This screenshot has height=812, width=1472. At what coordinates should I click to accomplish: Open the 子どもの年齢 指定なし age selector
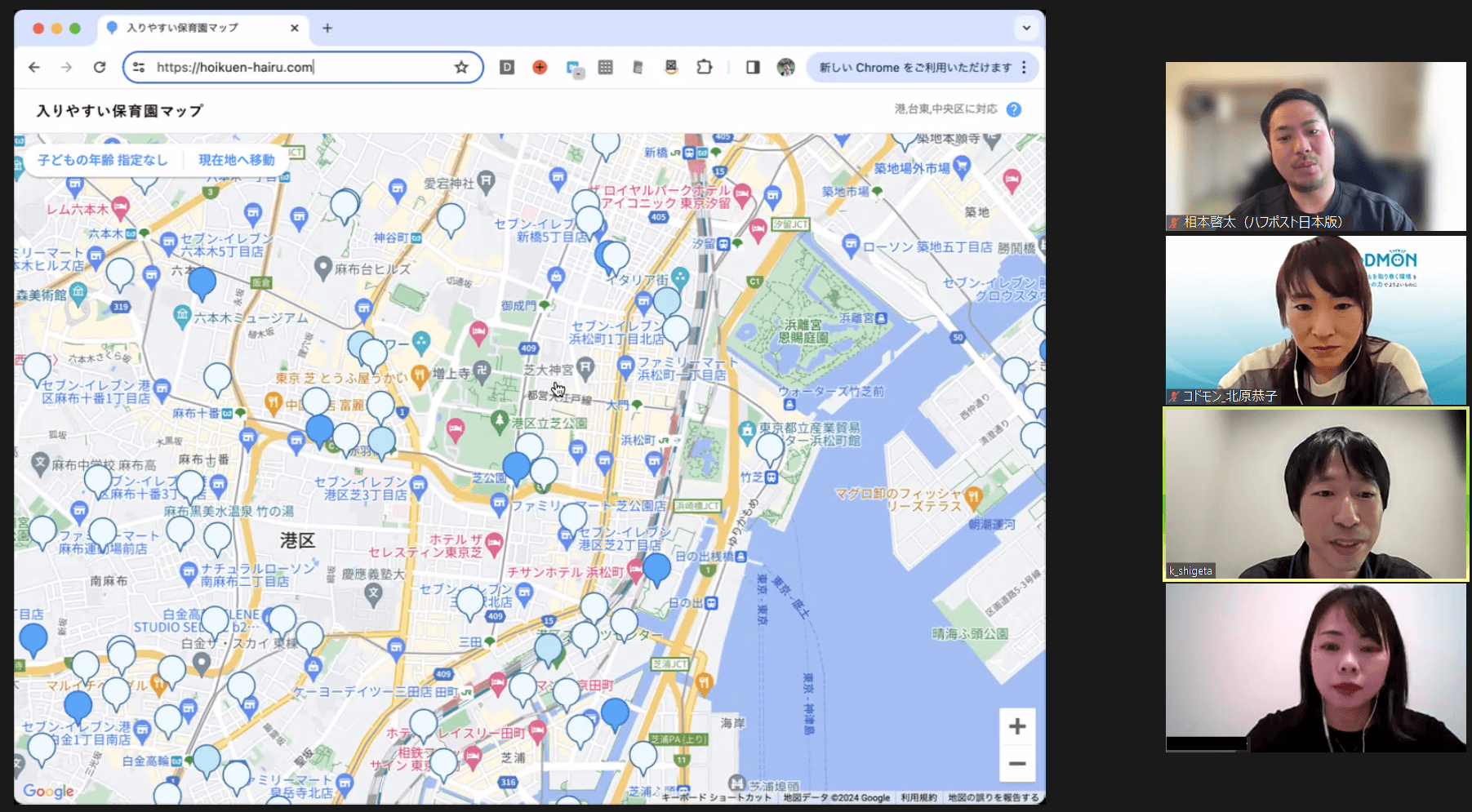(x=103, y=160)
